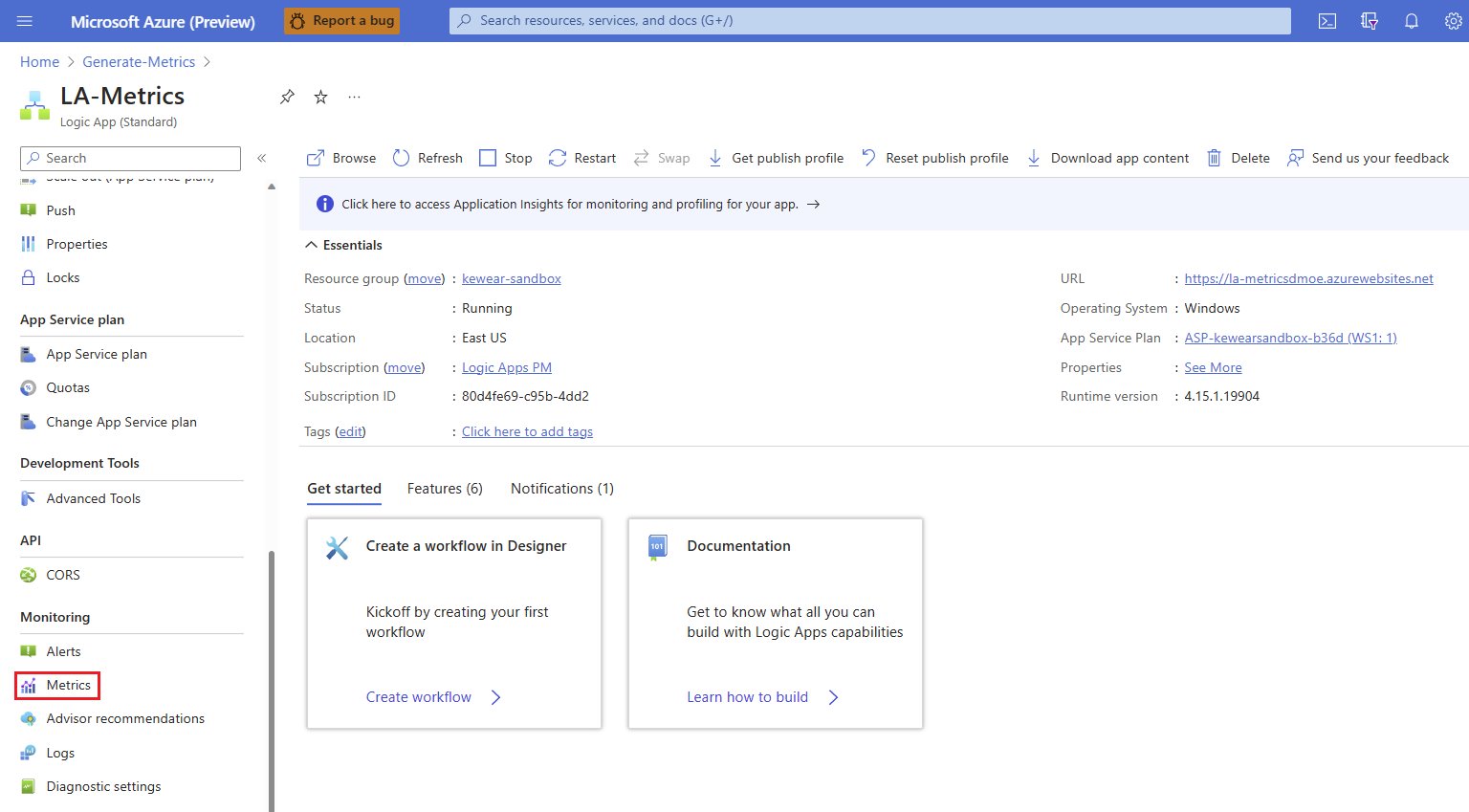Open the more options ellipsis beside LA-Metrics
Viewport: 1469px width, 812px height.
pos(355,97)
